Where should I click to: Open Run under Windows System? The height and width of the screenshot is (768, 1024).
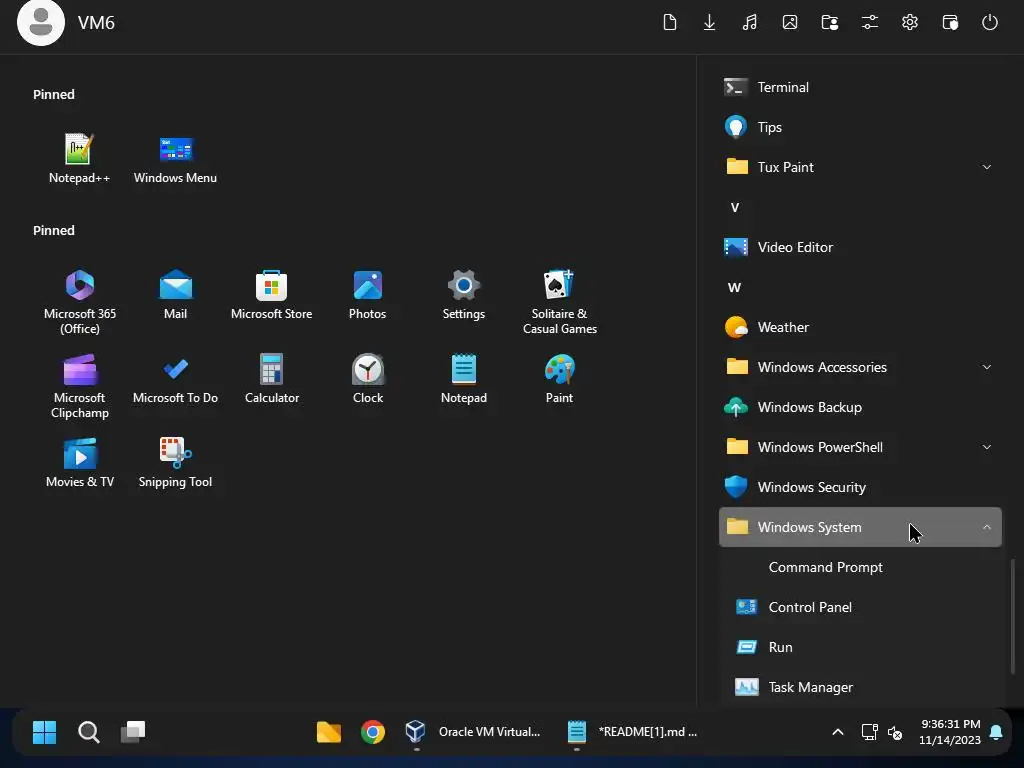coord(860,647)
